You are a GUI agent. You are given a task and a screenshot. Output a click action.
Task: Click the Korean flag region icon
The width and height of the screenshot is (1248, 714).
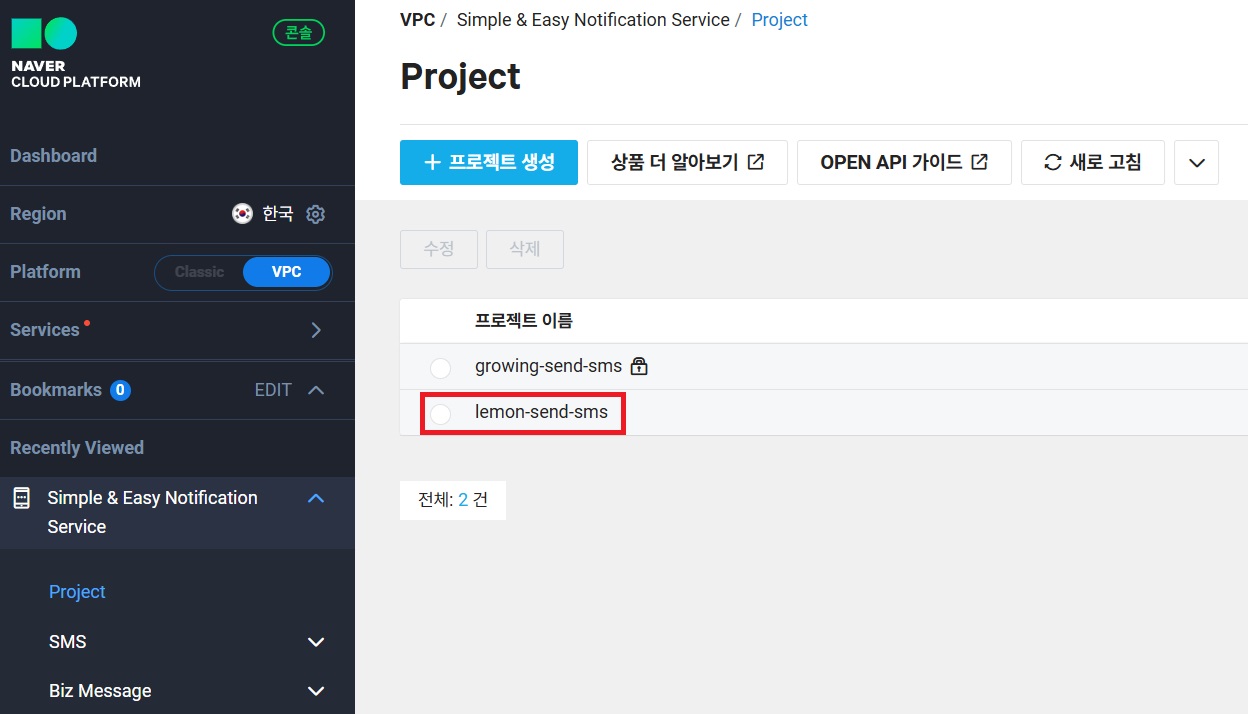tap(242, 214)
